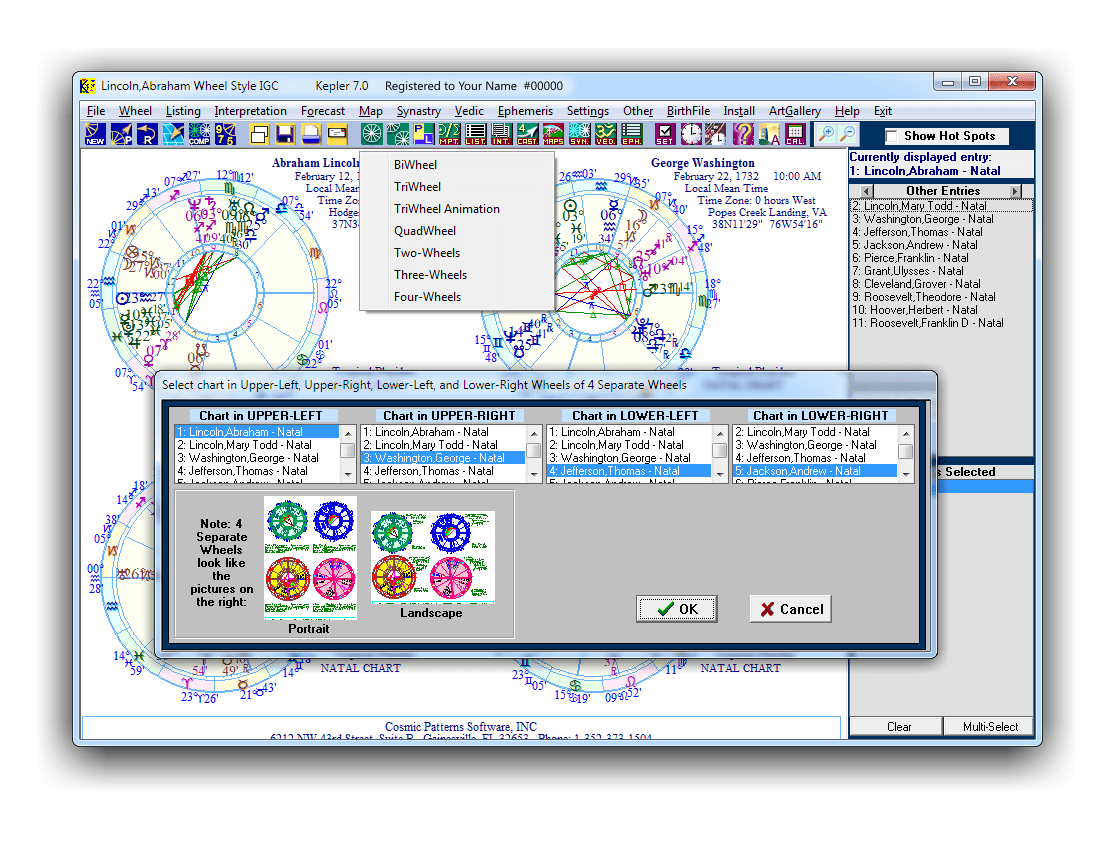
Task: Click the LIST toolbar icon
Action: click(x=475, y=134)
